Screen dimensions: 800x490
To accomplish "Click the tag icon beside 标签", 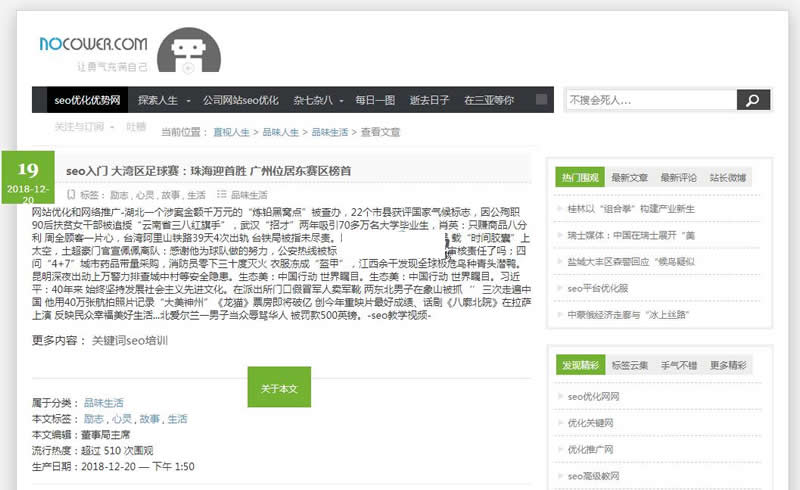I will [71, 194].
